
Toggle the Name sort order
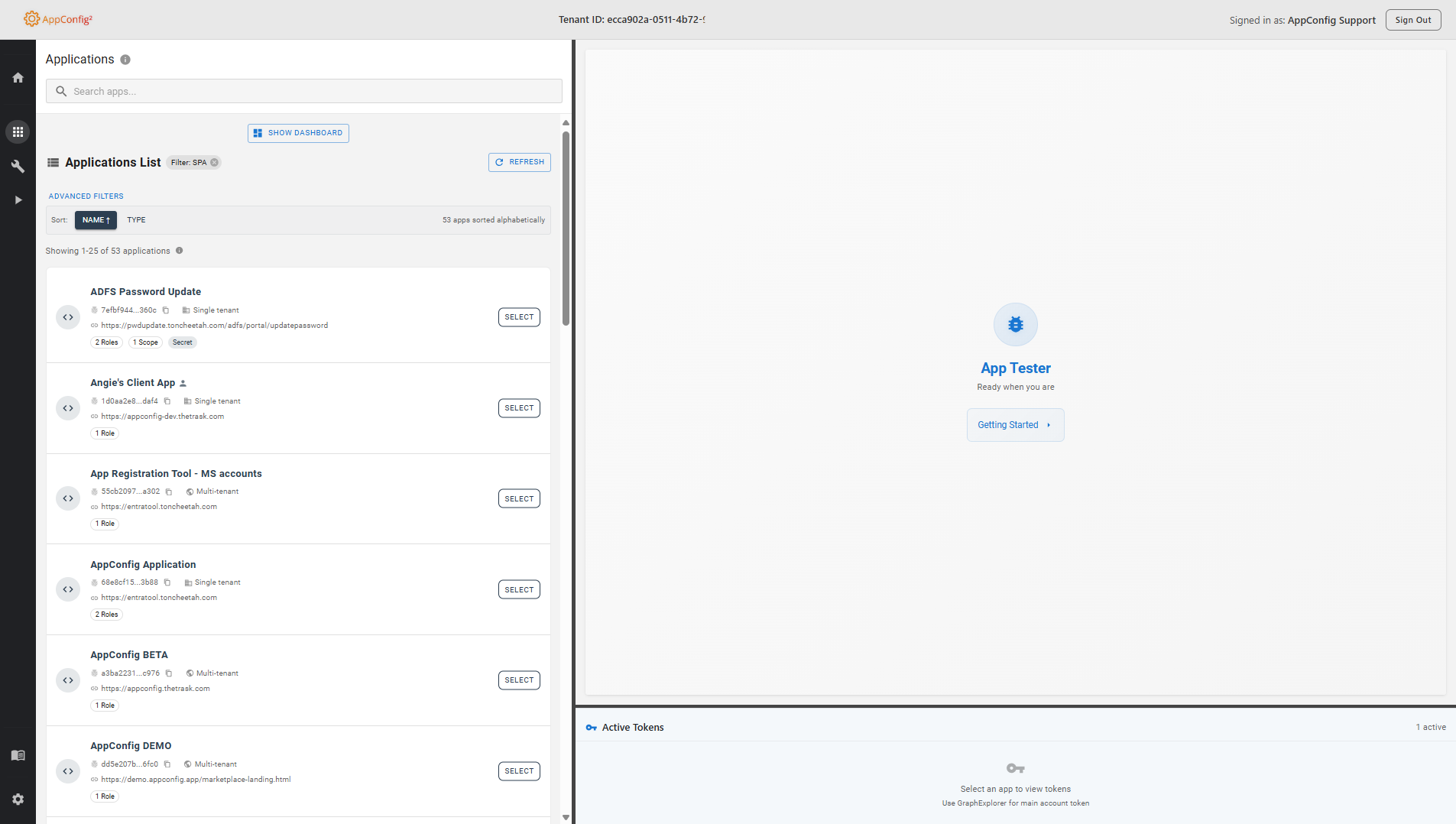pos(96,220)
